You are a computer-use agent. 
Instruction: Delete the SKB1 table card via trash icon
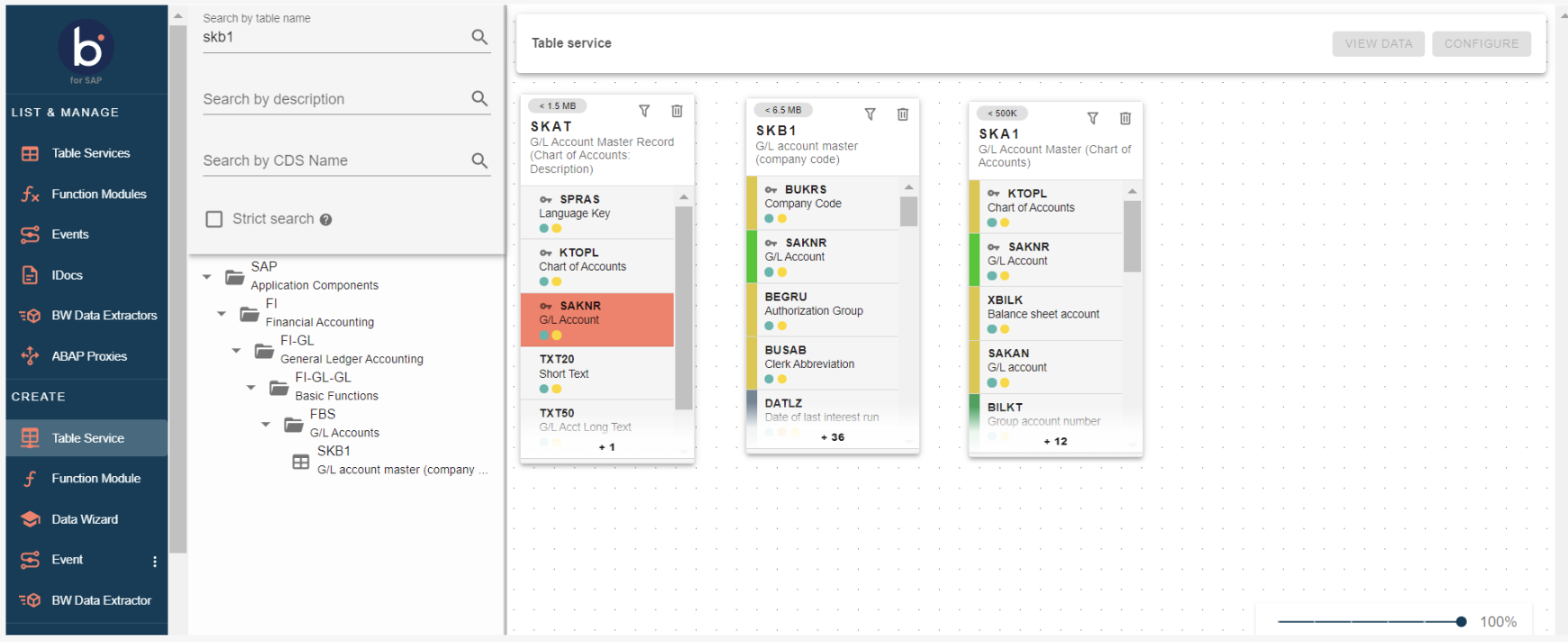click(x=902, y=115)
